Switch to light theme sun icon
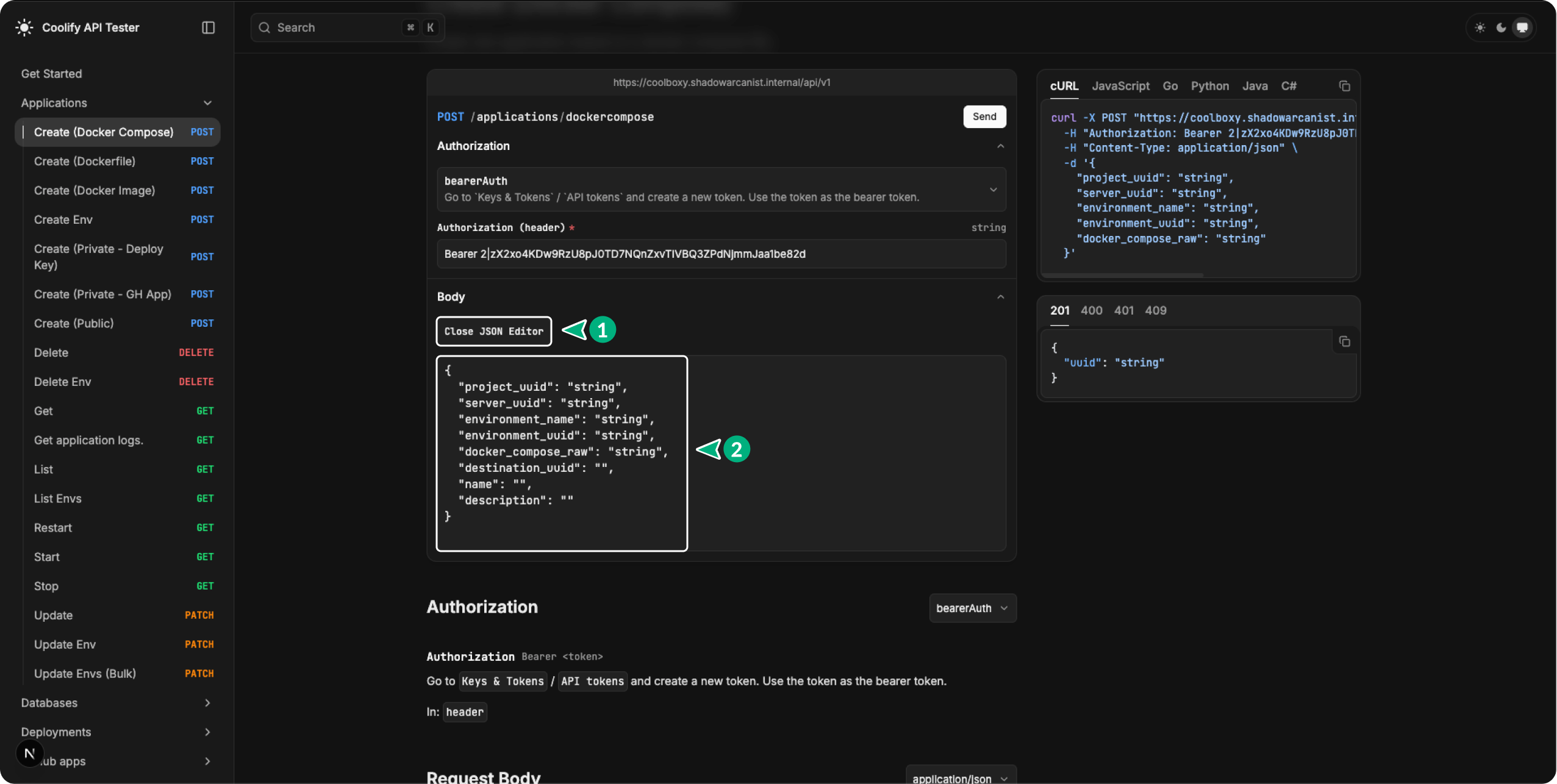The height and width of the screenshot is (784, 1557). click(x=1480, y=27)
